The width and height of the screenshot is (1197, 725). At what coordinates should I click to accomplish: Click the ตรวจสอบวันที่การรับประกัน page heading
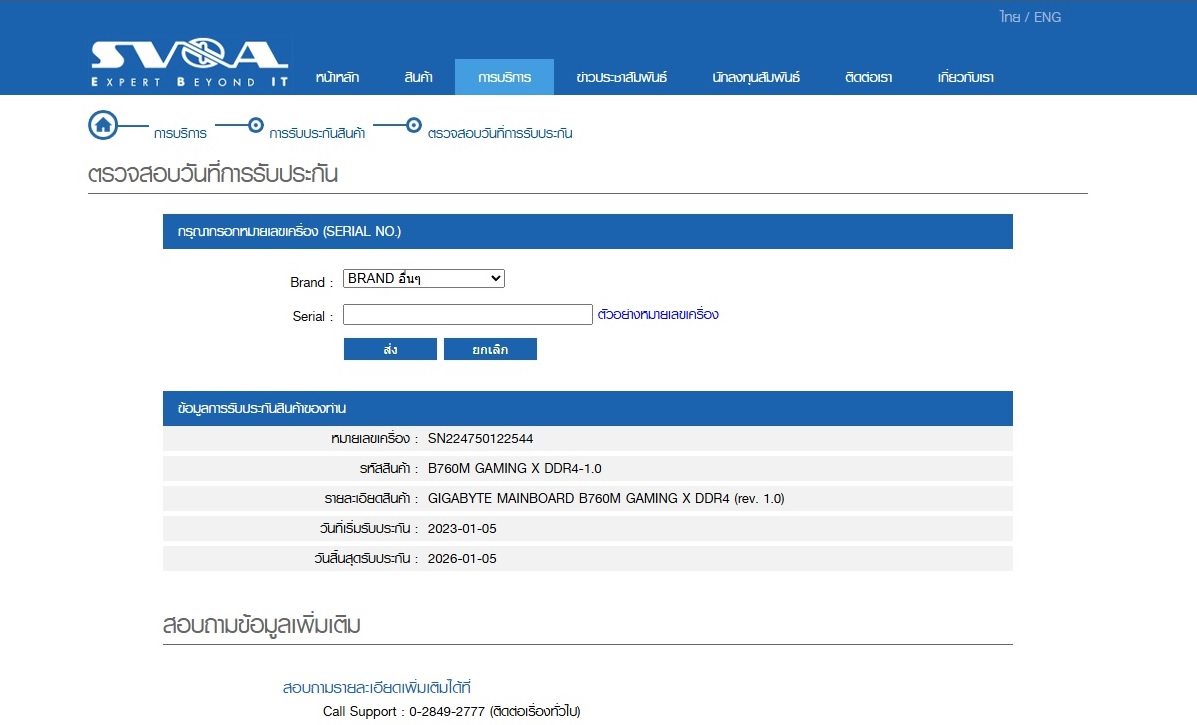(x=213, y=173)
